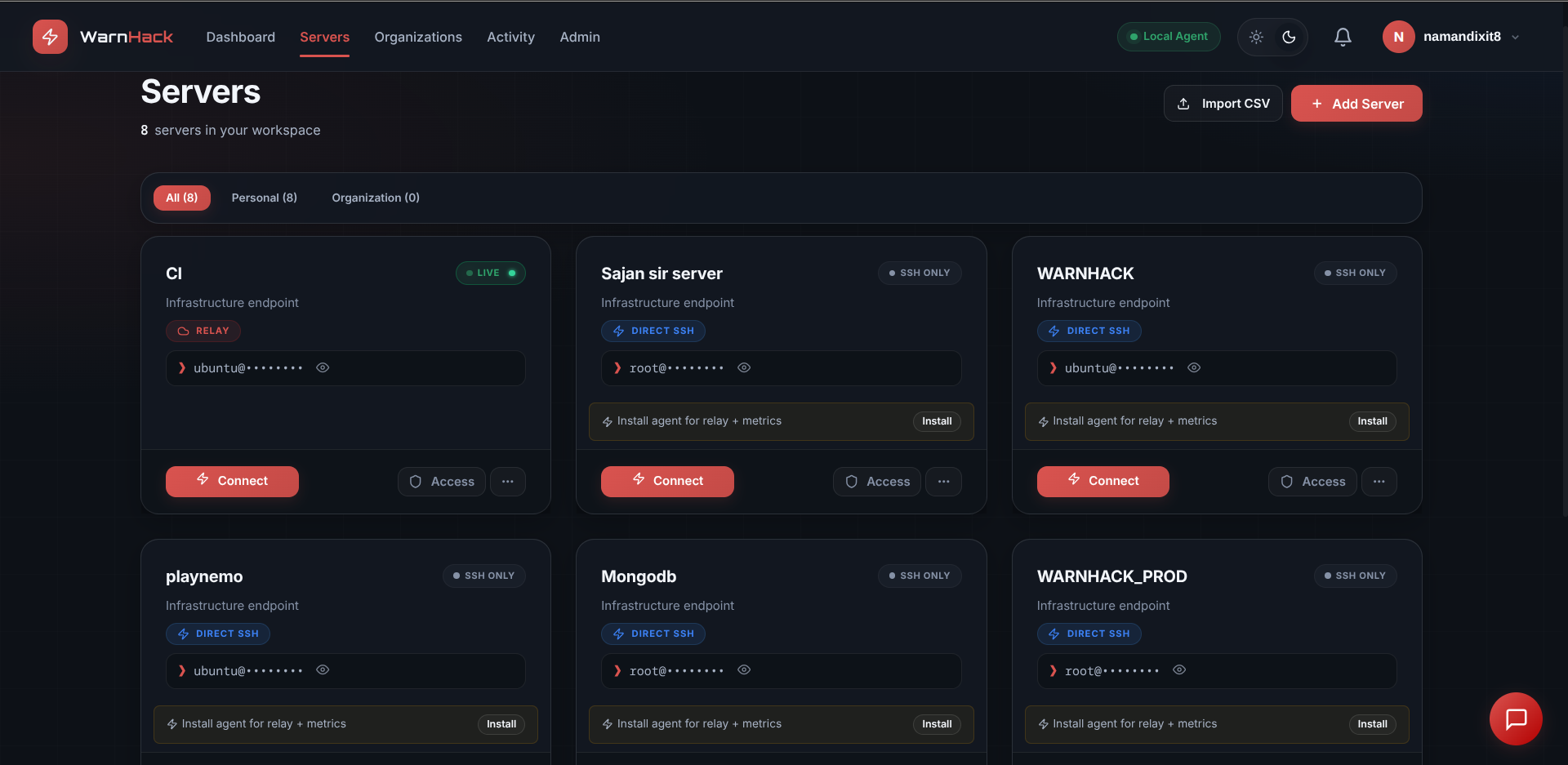This screenshot has height=765, width=1568.
Task: Click SSH ONLY badge on Sajan sir server
Action: coord(920,273)
